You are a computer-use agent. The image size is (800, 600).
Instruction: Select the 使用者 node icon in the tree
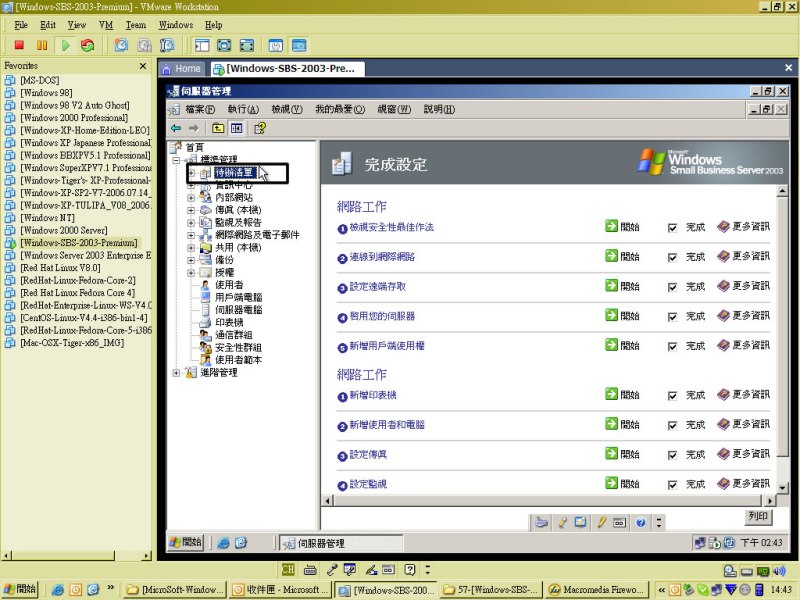[x=205, y=285]
